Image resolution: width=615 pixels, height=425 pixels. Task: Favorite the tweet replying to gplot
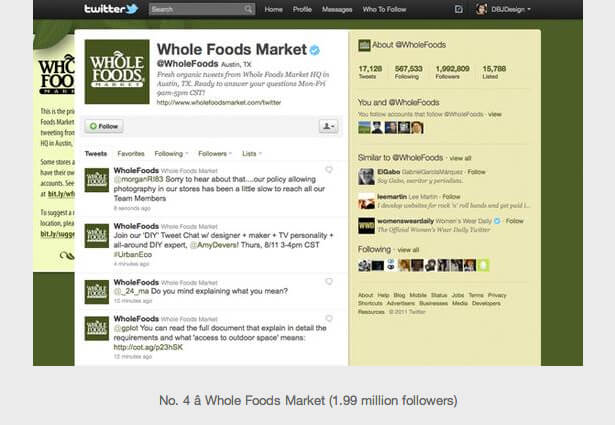[329, 318]
